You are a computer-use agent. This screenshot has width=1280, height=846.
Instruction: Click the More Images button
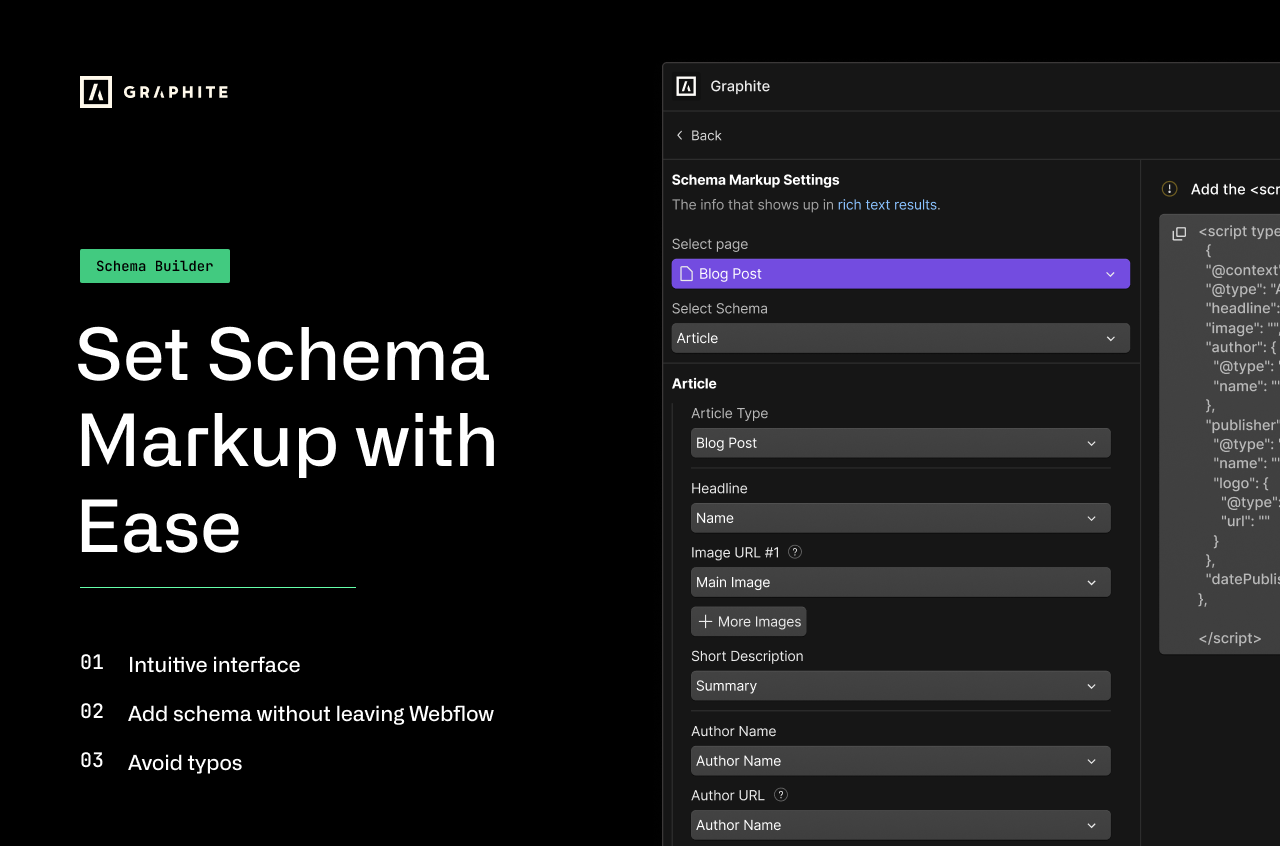point(748,620)
